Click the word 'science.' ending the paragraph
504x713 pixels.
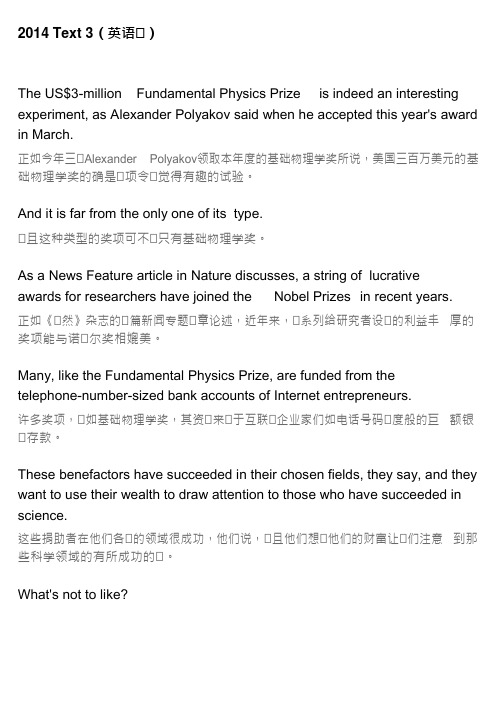pos(42,516)
